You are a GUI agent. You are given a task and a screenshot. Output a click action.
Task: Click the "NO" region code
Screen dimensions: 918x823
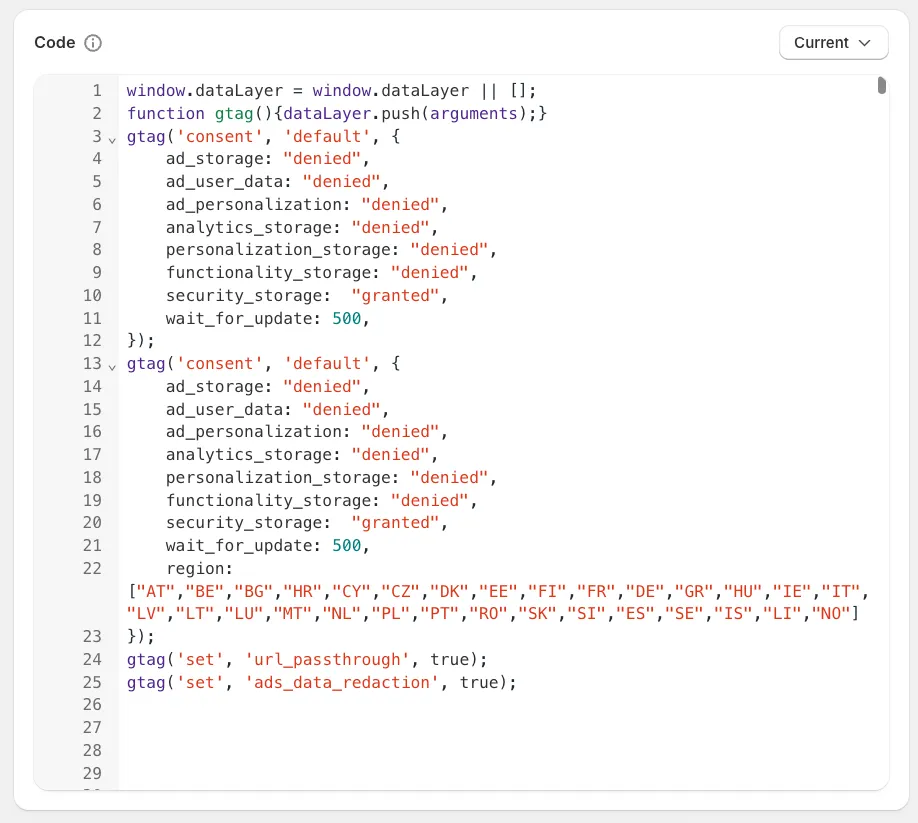(831, 613)
